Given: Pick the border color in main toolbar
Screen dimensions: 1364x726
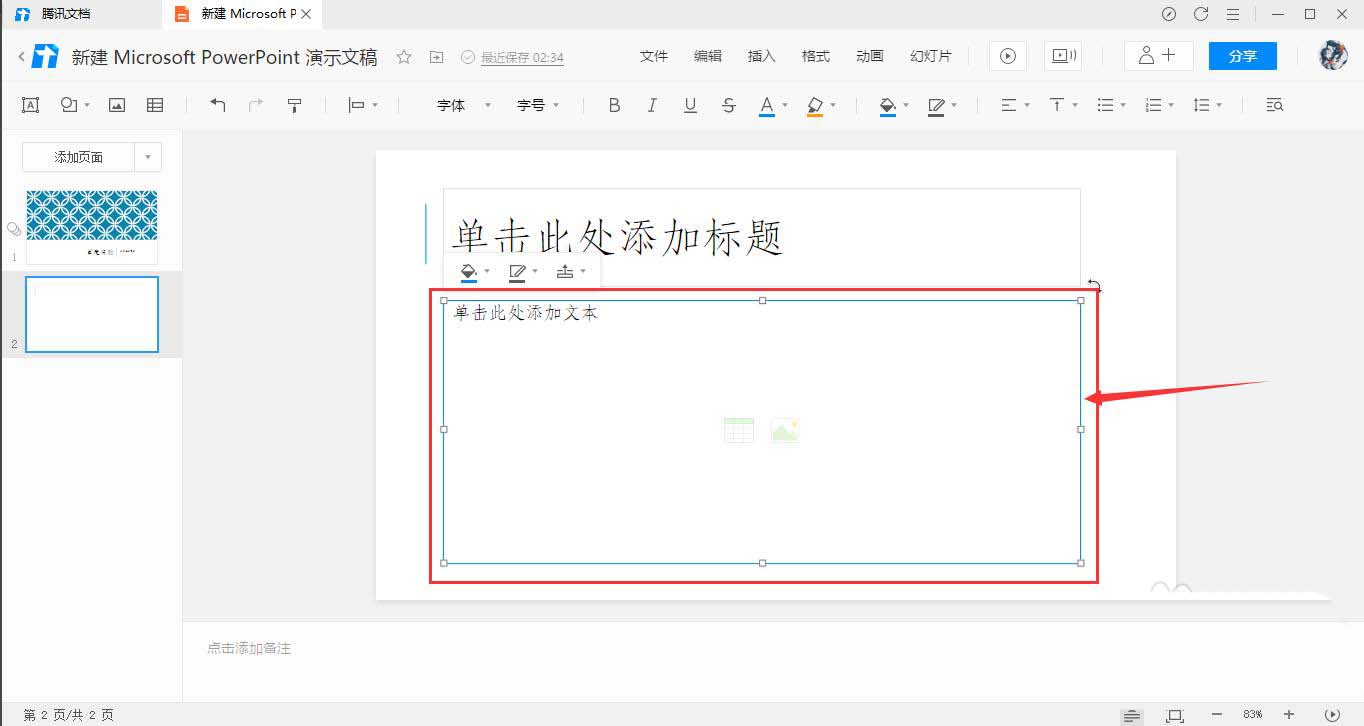Looking at the screenshot, I should (x=936, y=105).
